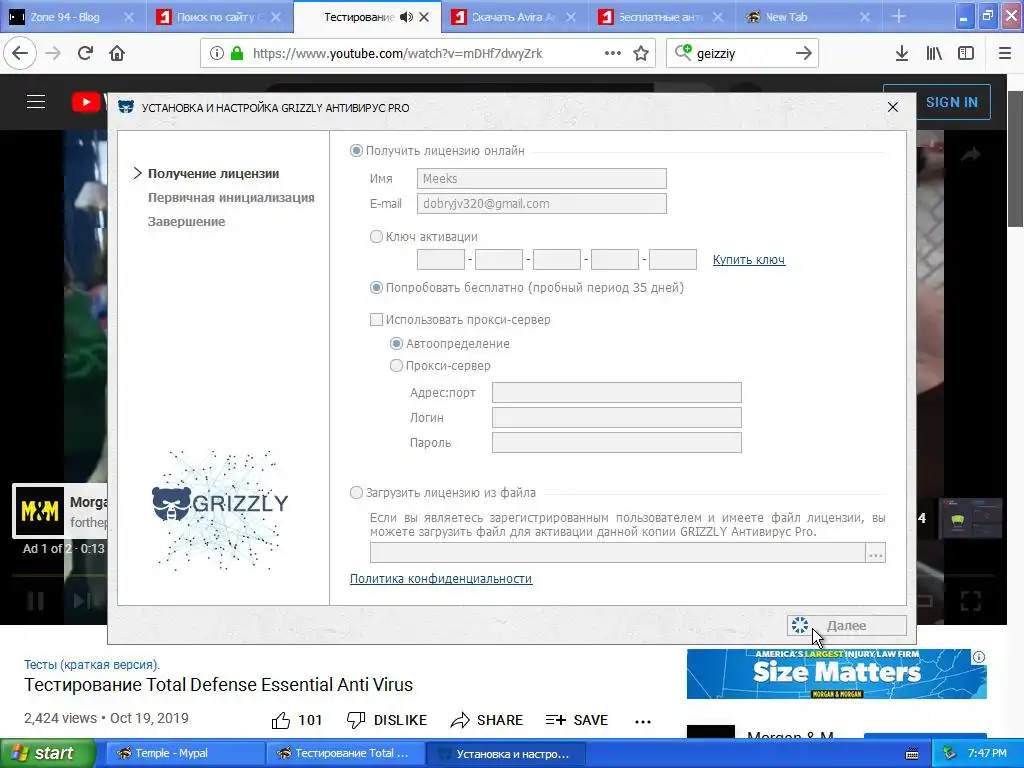1024x768 pixels.
Task: Submit the search with the arrow
Action: point(804,54)
